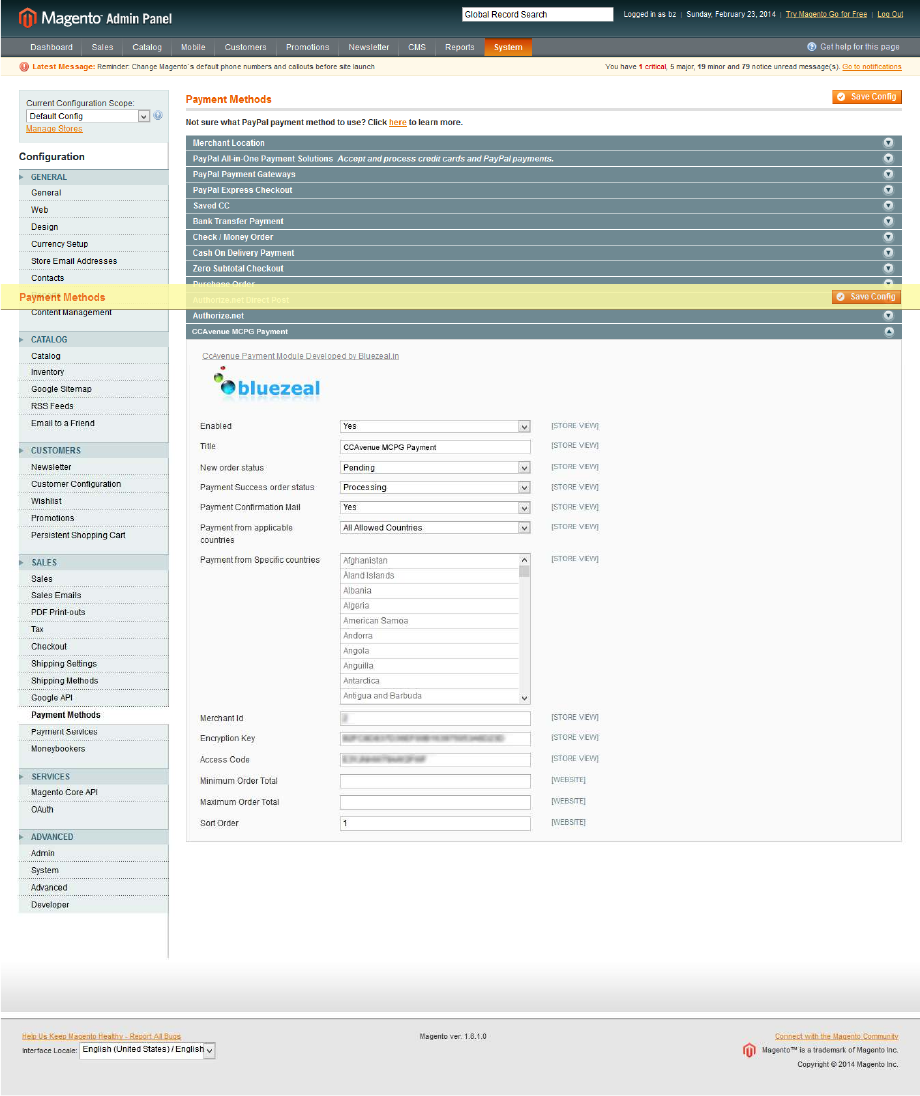Open CcAvenue Payment Module Bluezeal link

click(301, 356)
